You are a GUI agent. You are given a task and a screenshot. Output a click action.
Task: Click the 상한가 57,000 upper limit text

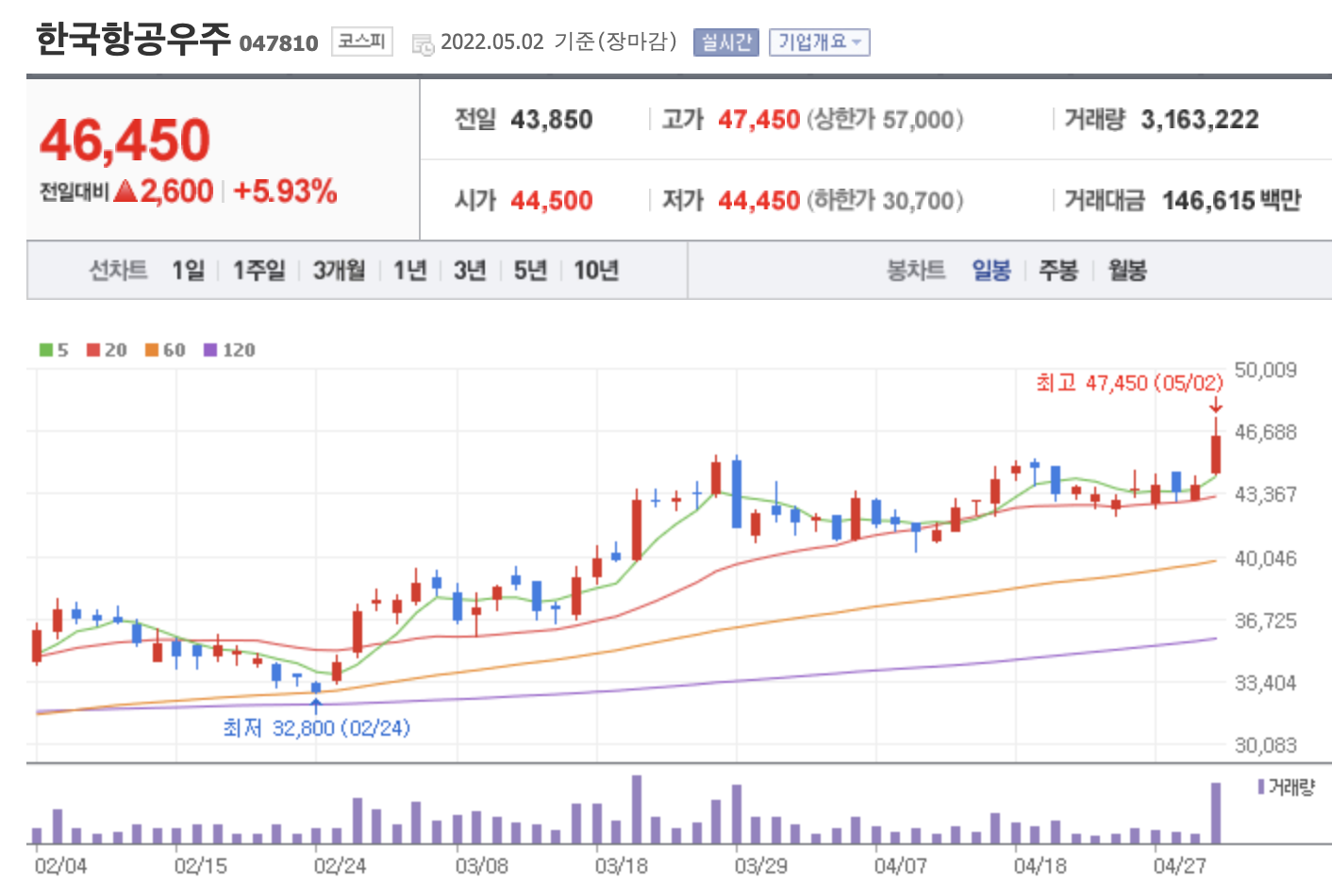click(885, 120)
